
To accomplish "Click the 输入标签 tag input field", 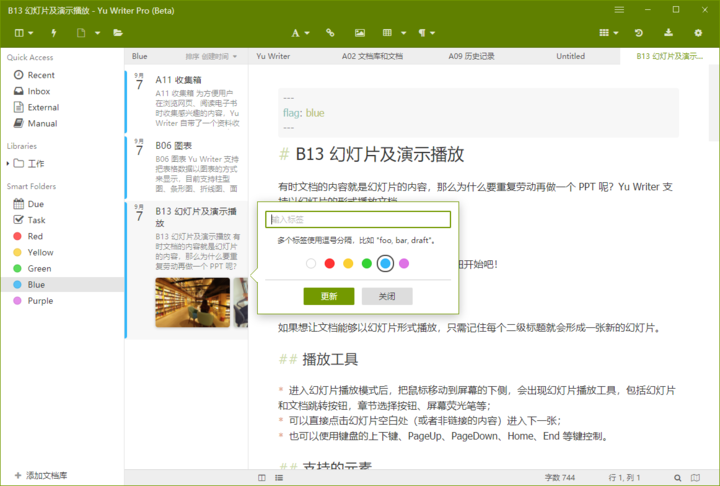I will [x=358, y=219].
